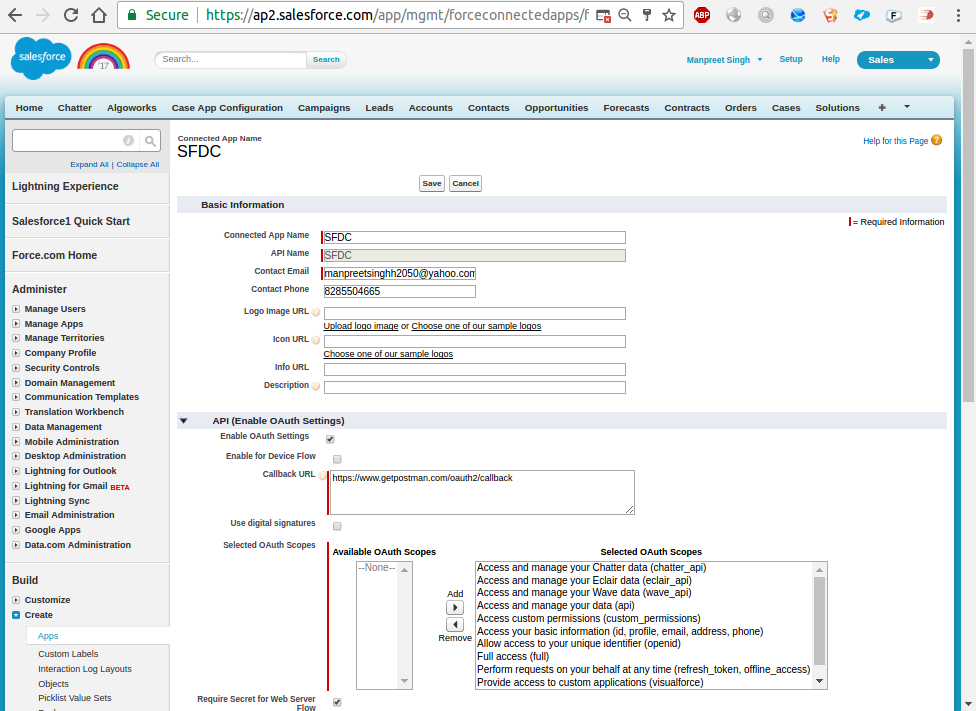Viewport: 976px width, 711px height.
Task: Expand the Customize tree node
Action: point(16,600)
